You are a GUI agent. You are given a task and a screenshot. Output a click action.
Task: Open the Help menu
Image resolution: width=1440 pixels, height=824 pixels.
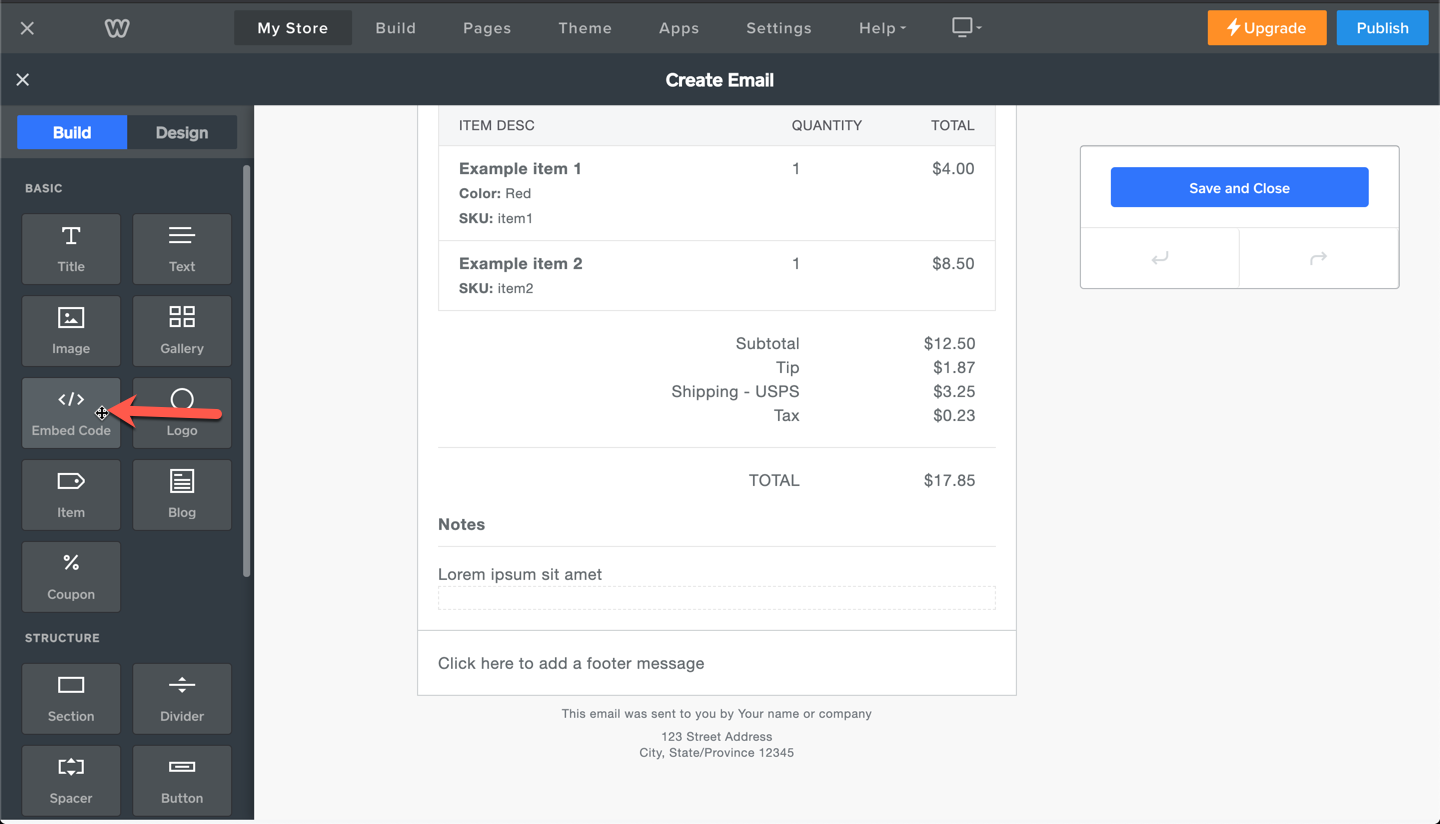click(x=882, y=28)
